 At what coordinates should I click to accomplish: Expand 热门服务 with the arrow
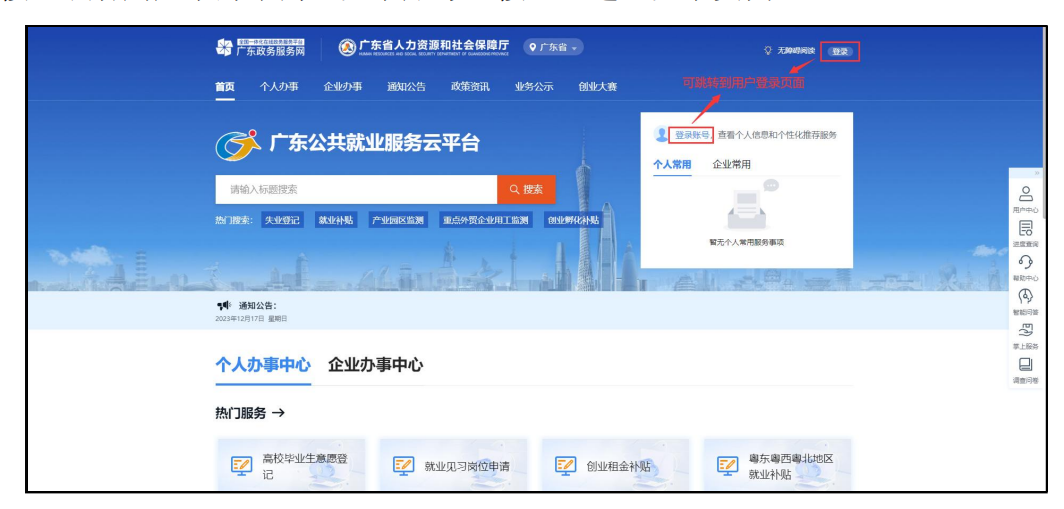[x=279, y=413]
